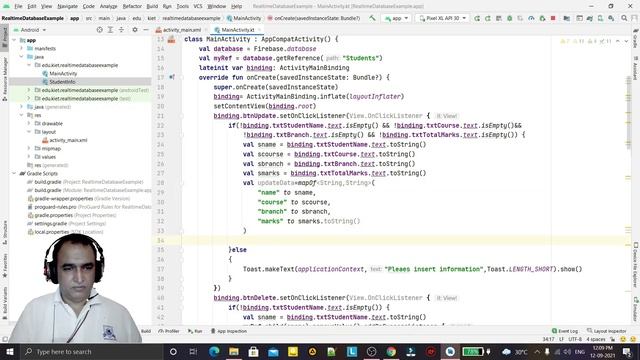
Task: Expand the edu.kiet package marked androidTest
Action: 29,90
